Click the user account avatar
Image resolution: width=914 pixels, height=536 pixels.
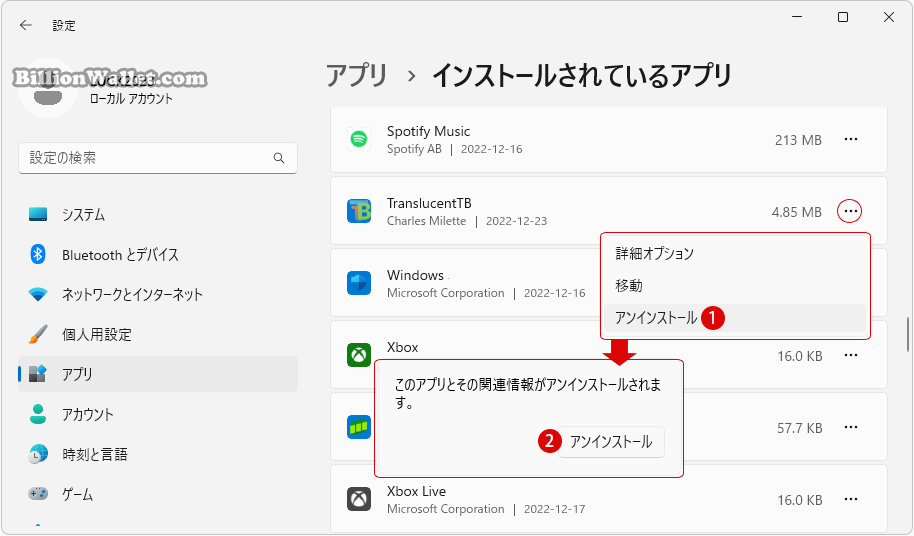[x=48, y=89]
